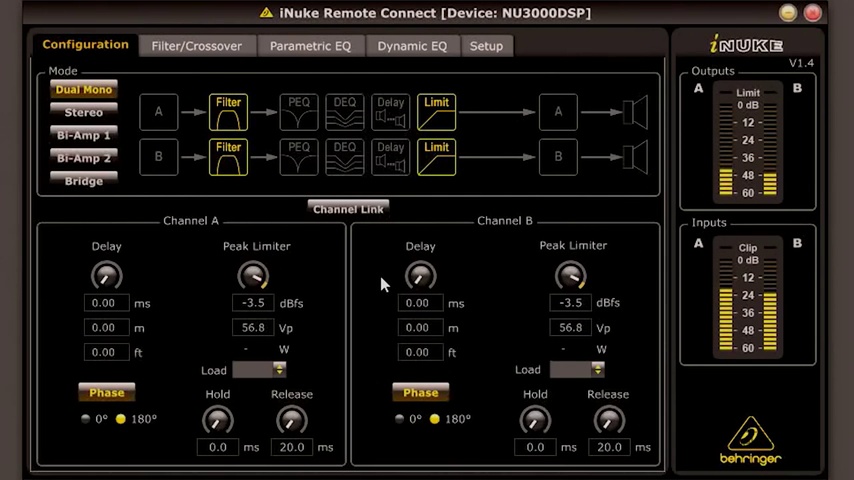Click the Channel B Release knob

(609, 421)
